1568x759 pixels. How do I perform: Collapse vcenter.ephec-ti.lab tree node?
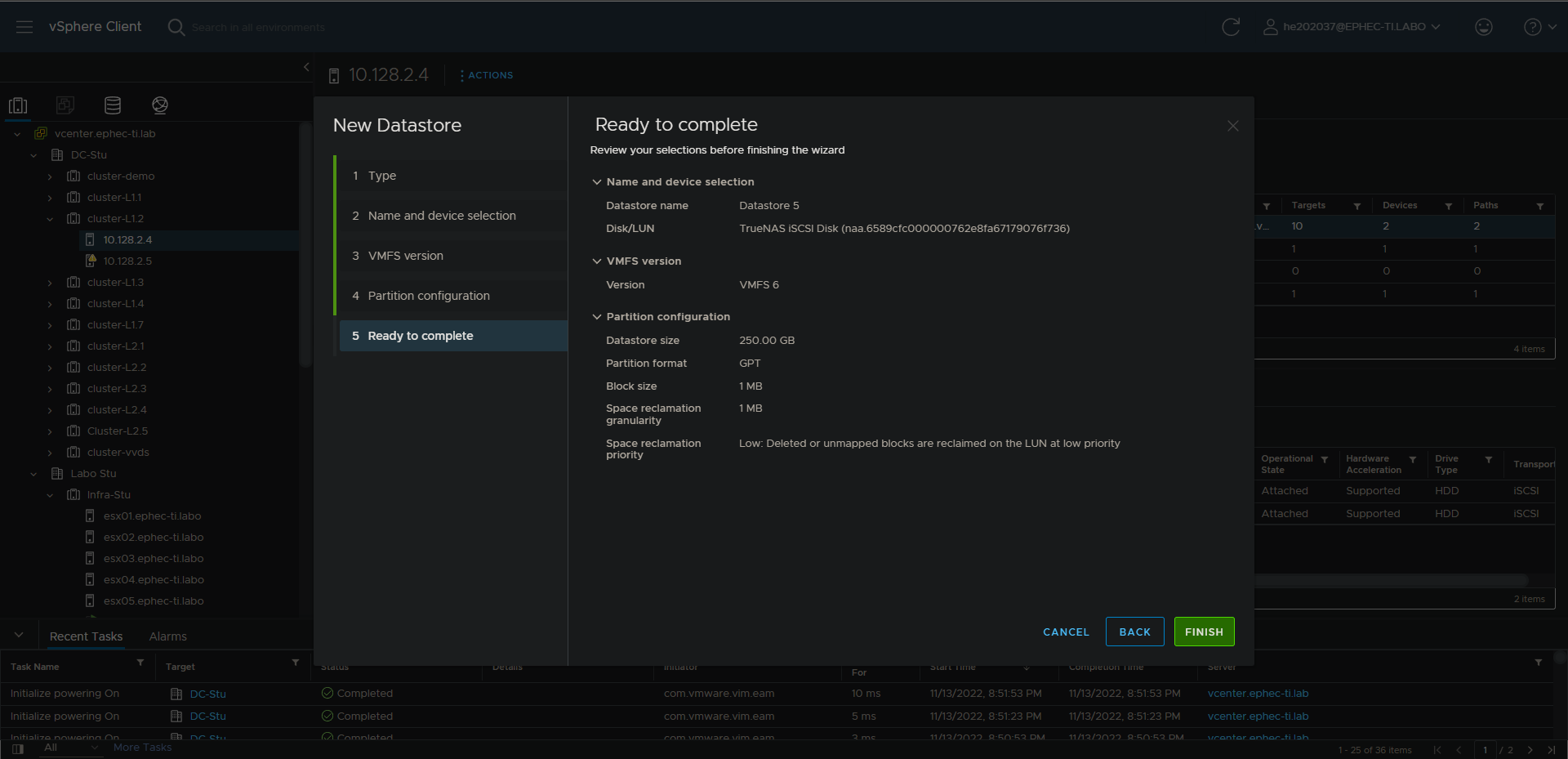[x=17, y=134]
